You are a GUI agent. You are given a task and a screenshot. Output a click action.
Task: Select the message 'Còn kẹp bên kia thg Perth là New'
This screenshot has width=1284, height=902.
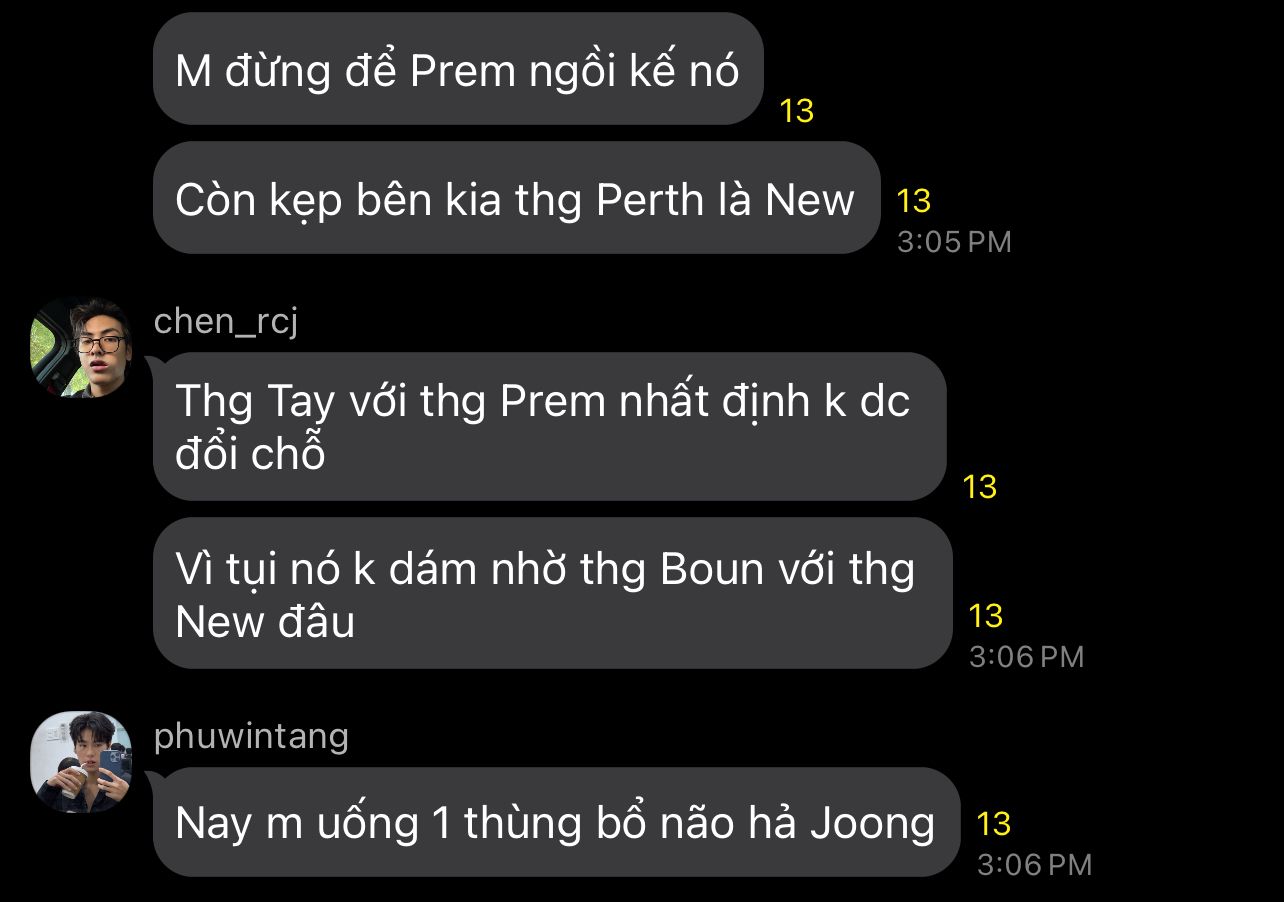[516, 198]
